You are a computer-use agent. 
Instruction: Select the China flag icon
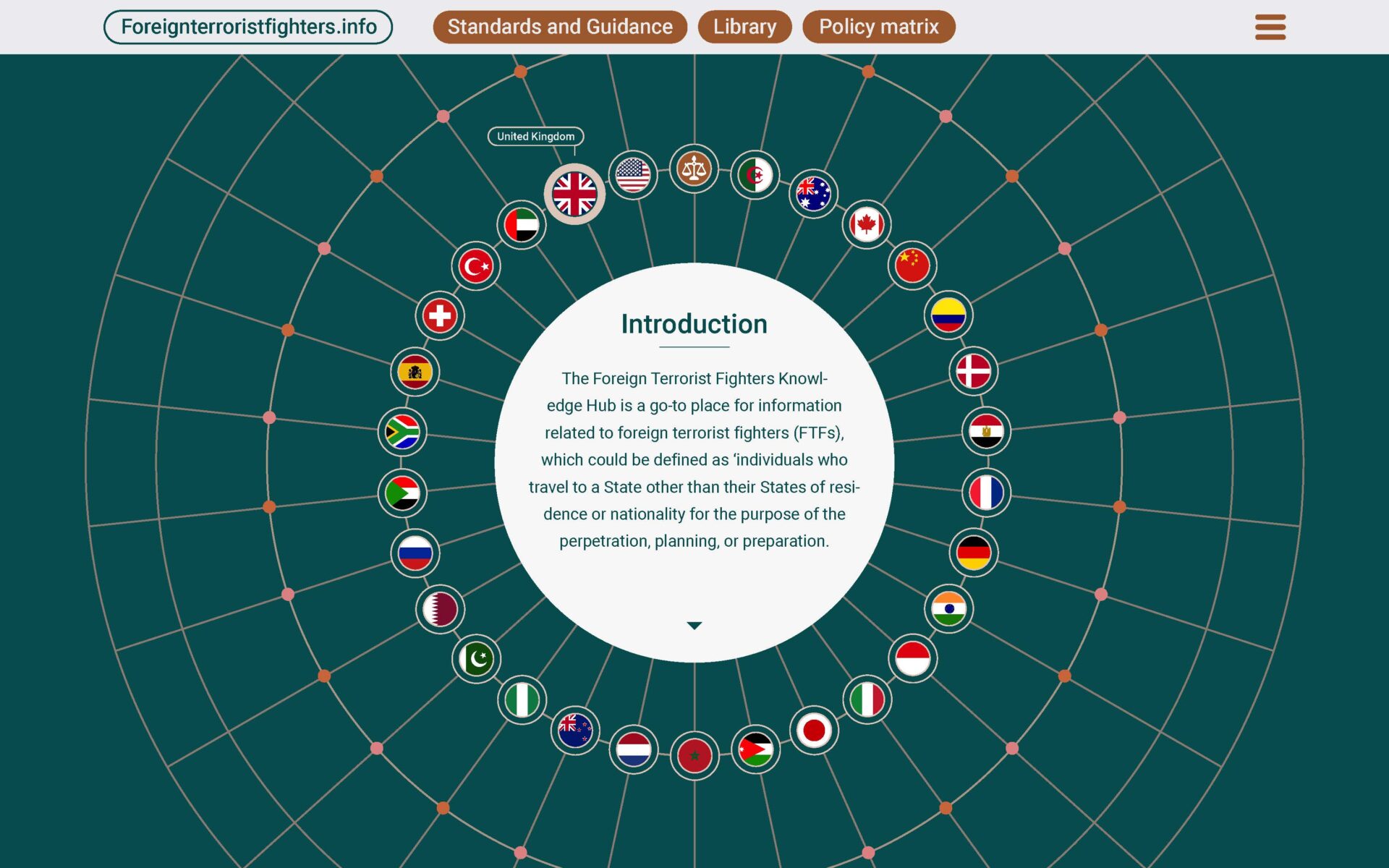pyautogui.click(x=912, y=265)
